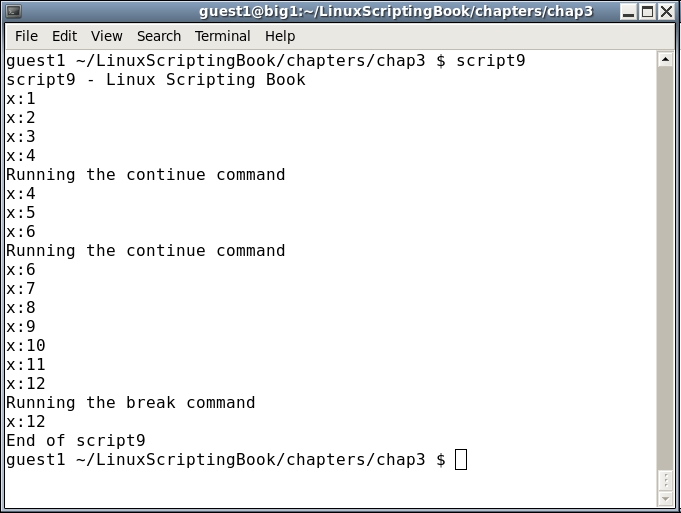Click the 'Running the break command' line
This screenshot has width=681, height=513.
(131, 403)
